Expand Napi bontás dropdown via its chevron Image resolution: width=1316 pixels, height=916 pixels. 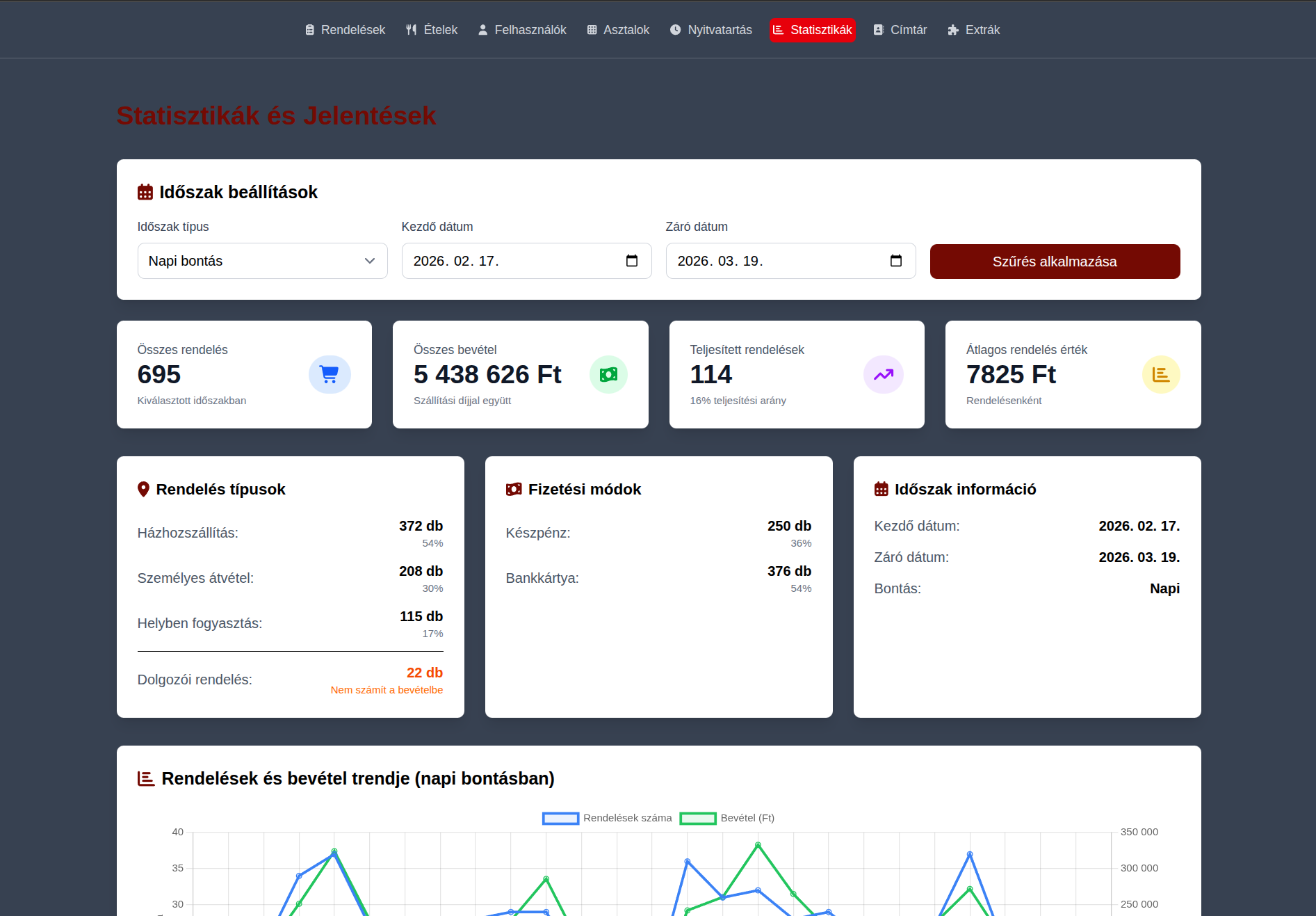[370, 261]
